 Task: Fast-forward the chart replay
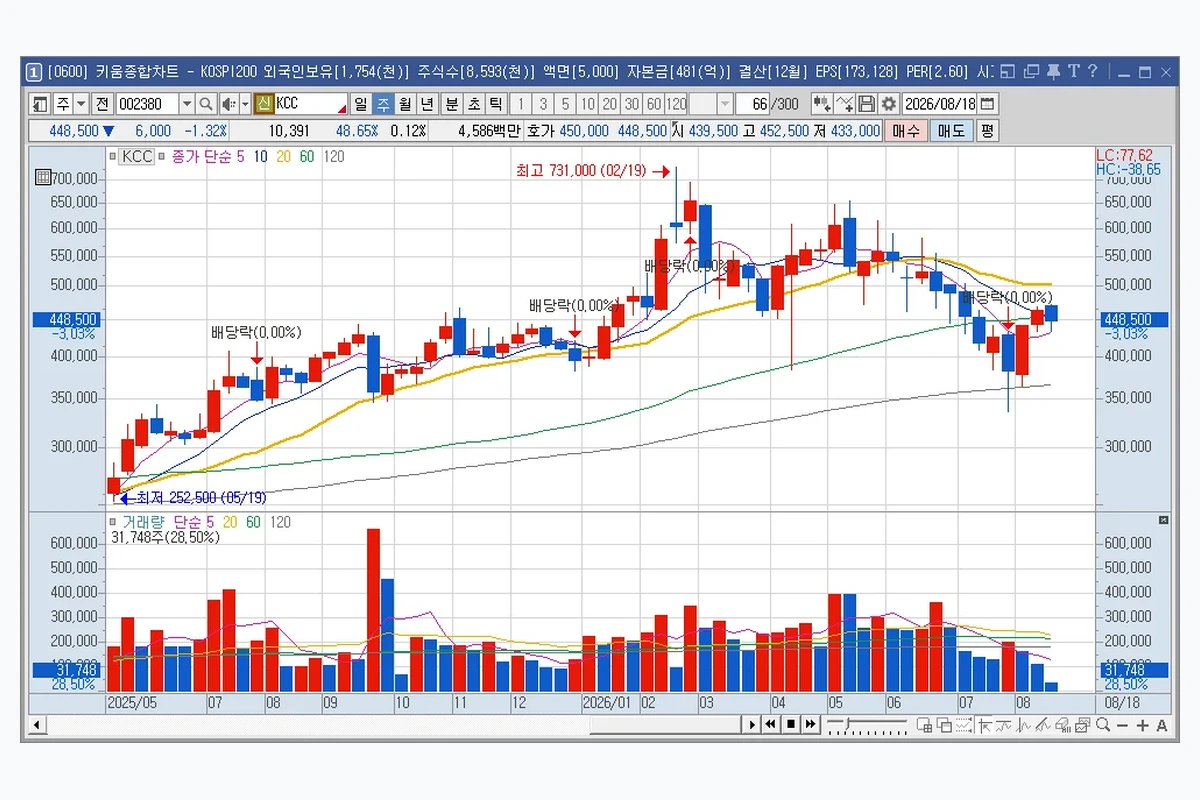(x=810, y=724)
